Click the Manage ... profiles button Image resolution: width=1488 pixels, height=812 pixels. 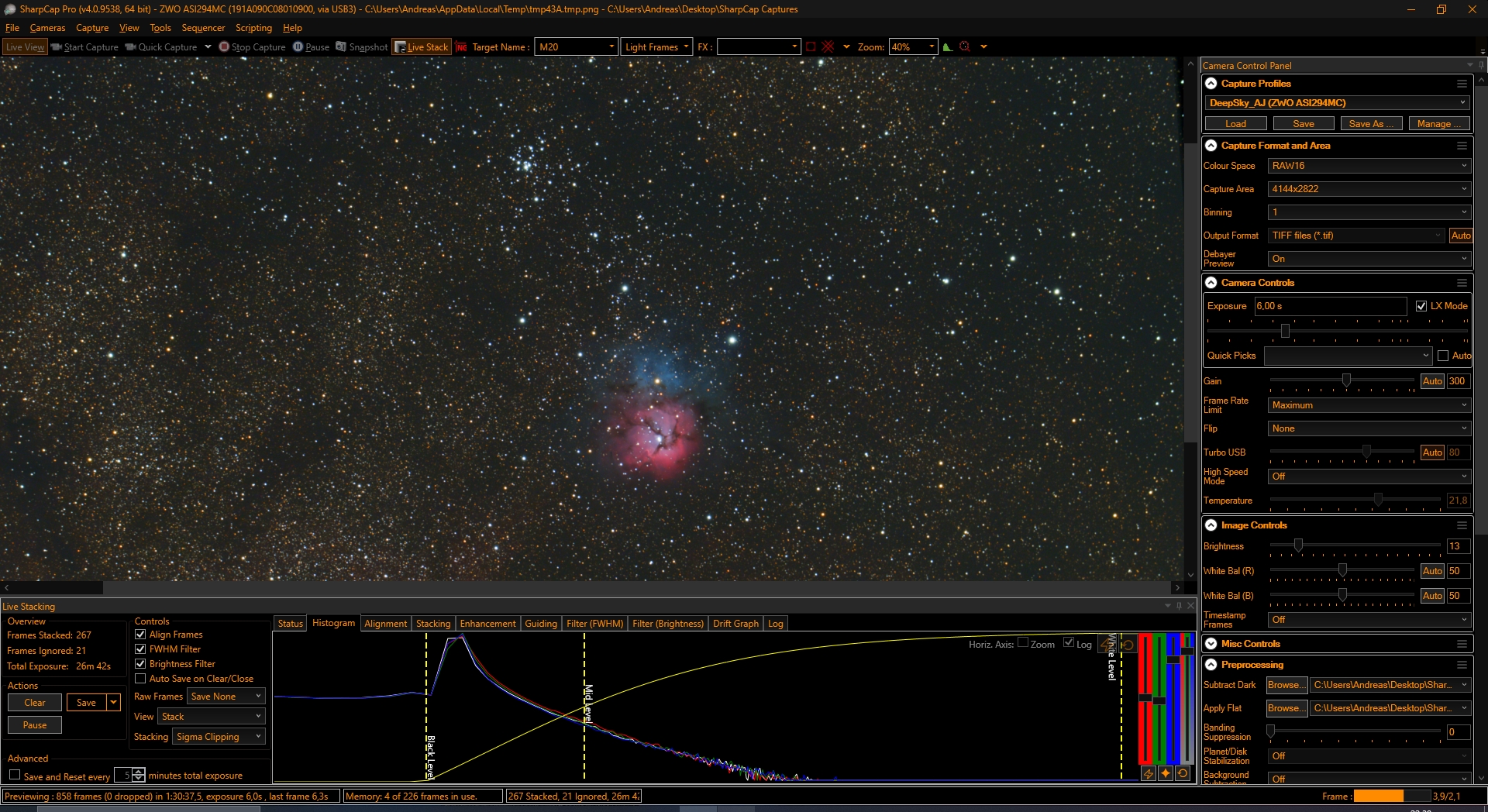coord(1438,124)
